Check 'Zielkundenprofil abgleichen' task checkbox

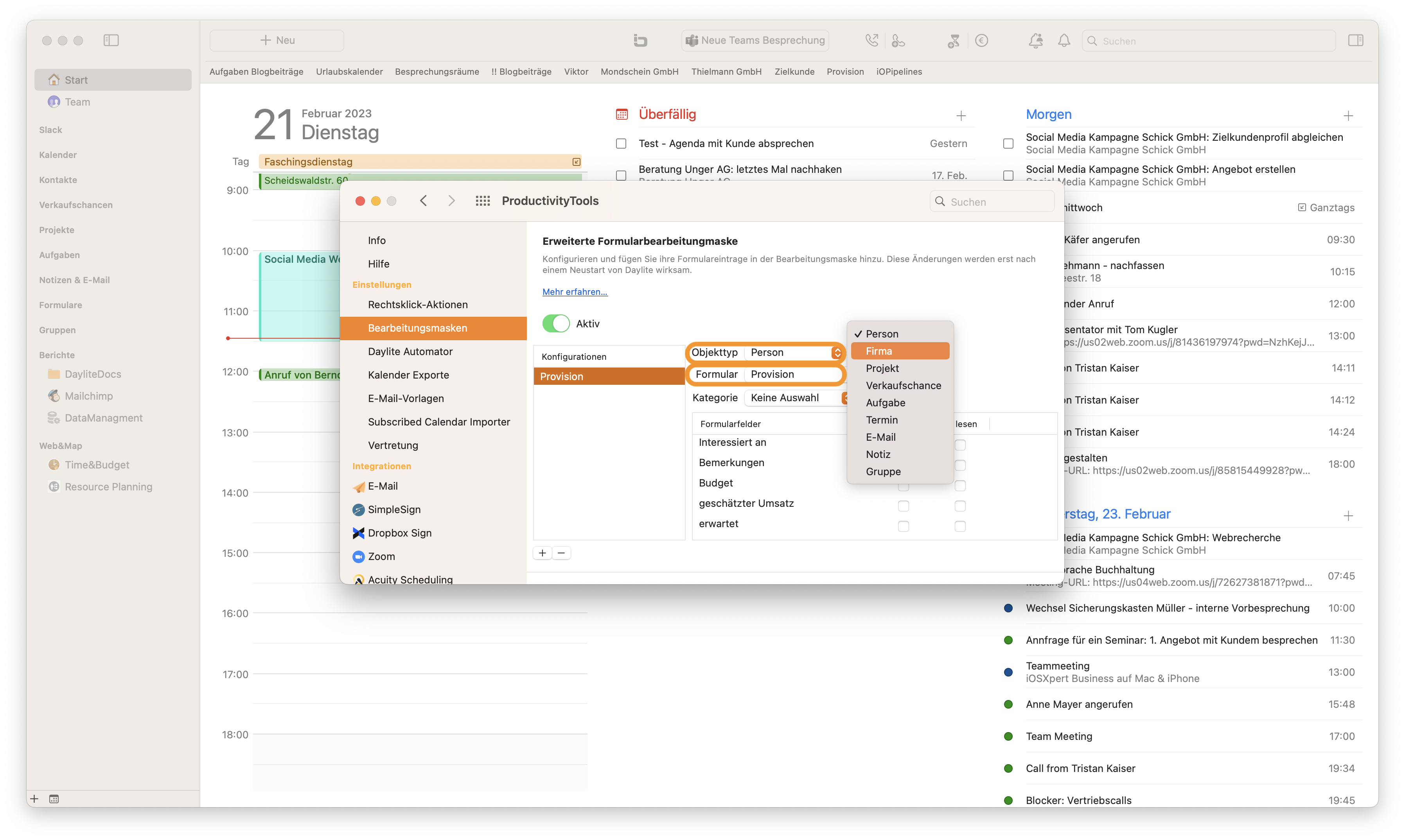coord(1008,144)
